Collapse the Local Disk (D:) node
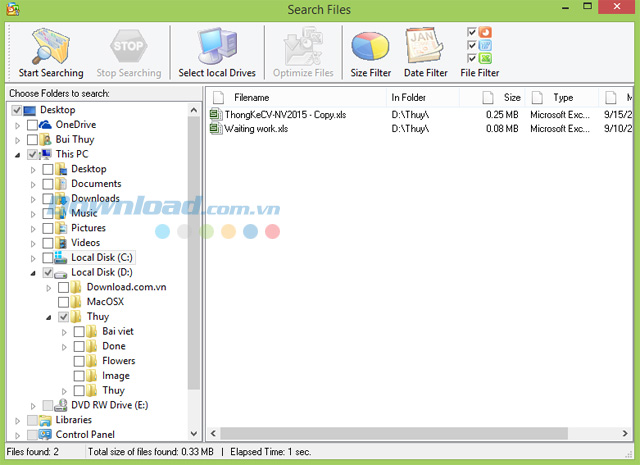 click(x=33, y=273)
